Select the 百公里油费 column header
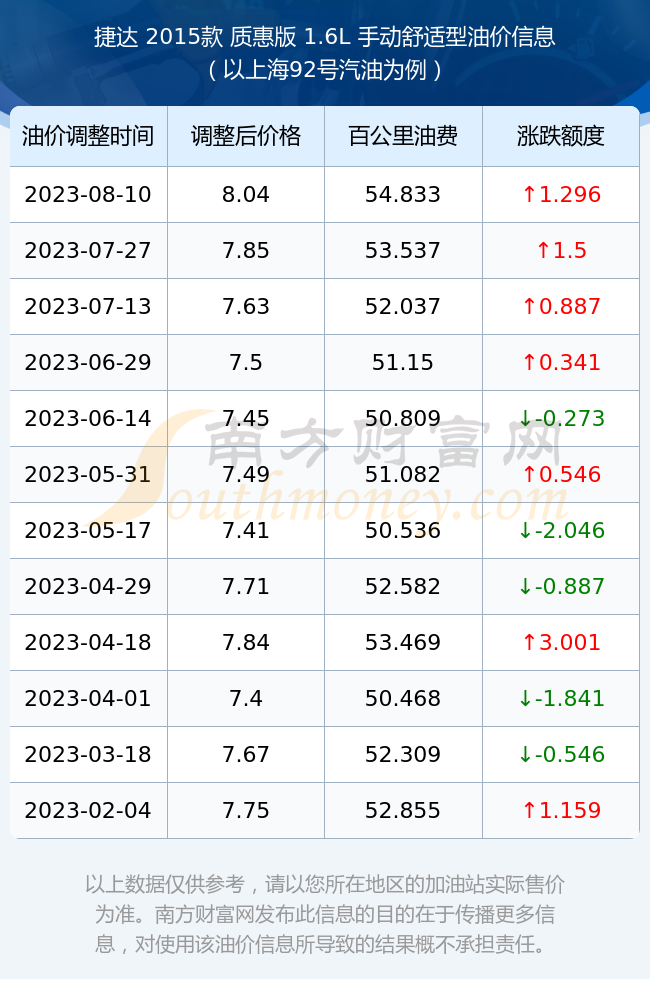The width and height of the screenshot is (650, 1000). click(x=403, y=136)
